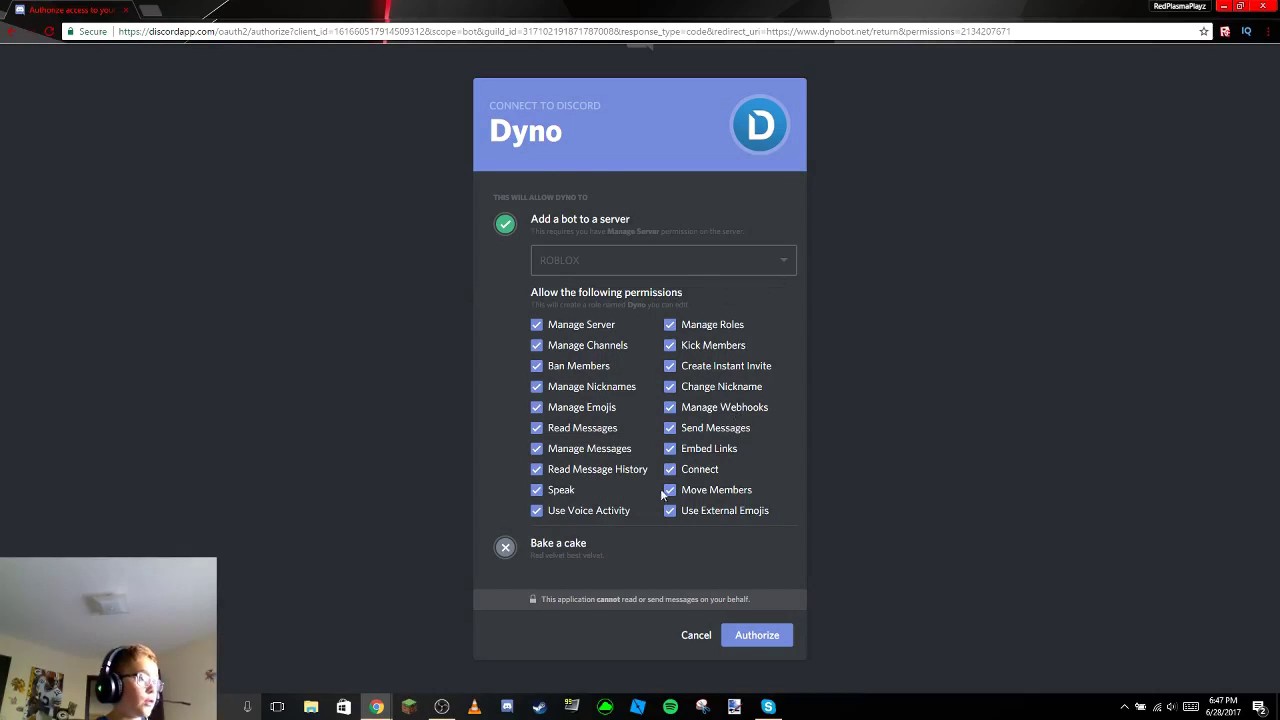This screenshot has height=720, width=1280.
Task: Uncheck the Speak permission
Action: coord(537,490)
